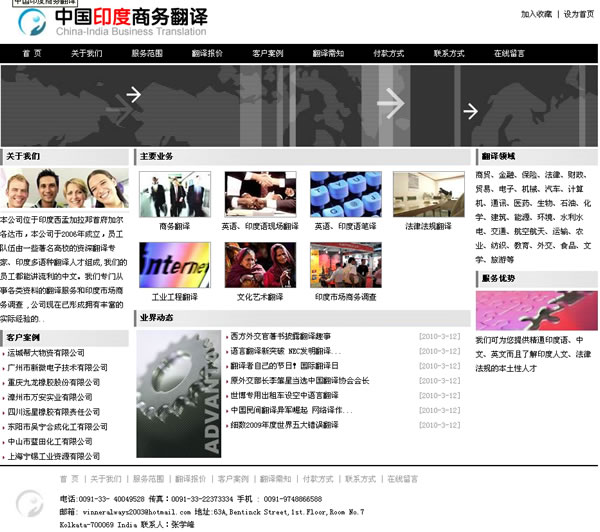Image resolution: width=600 pixels, height=532 pixels.
Task: Open 翻译报价 in the navigation bar
Action: (x=207, y=53)
